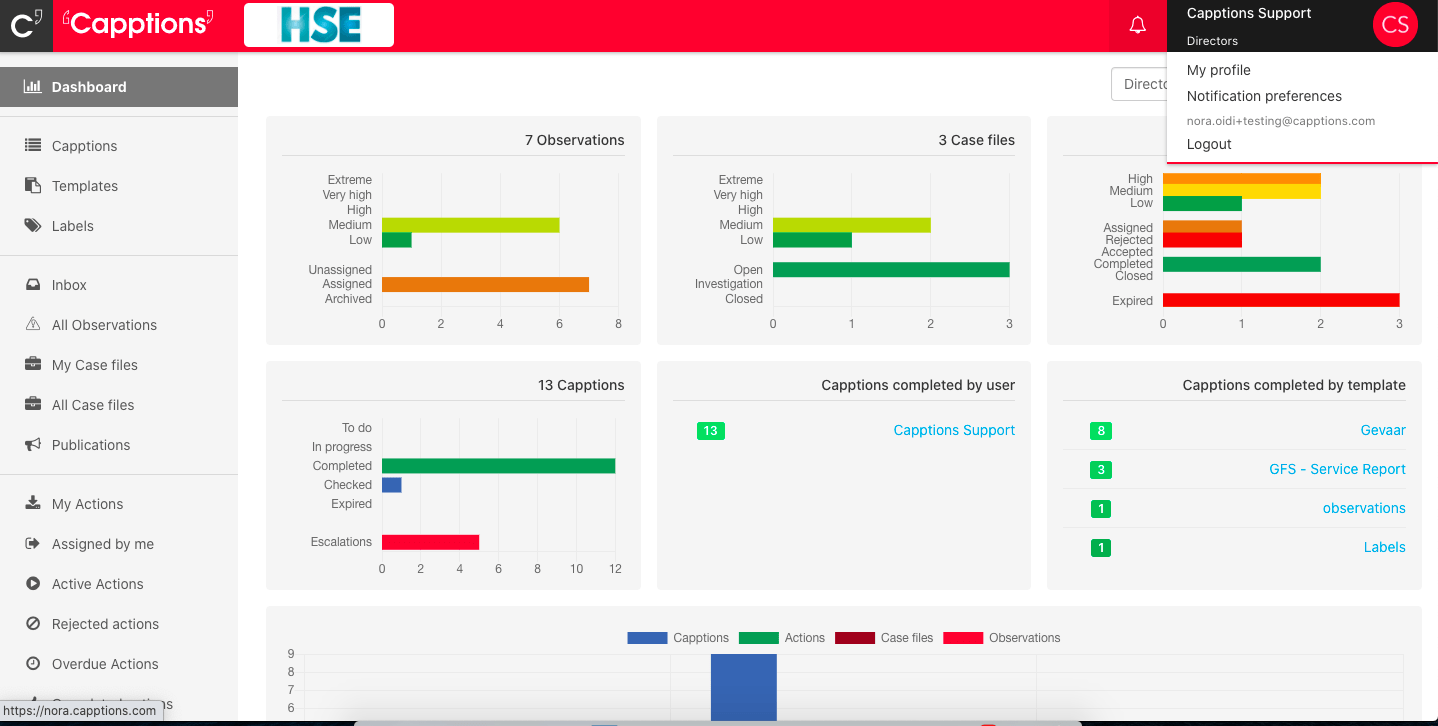Click the 3 badge beside GFS - Service Report
Image resolution: width=1438 pixels, height=726 pixels.
[1101, 470]
